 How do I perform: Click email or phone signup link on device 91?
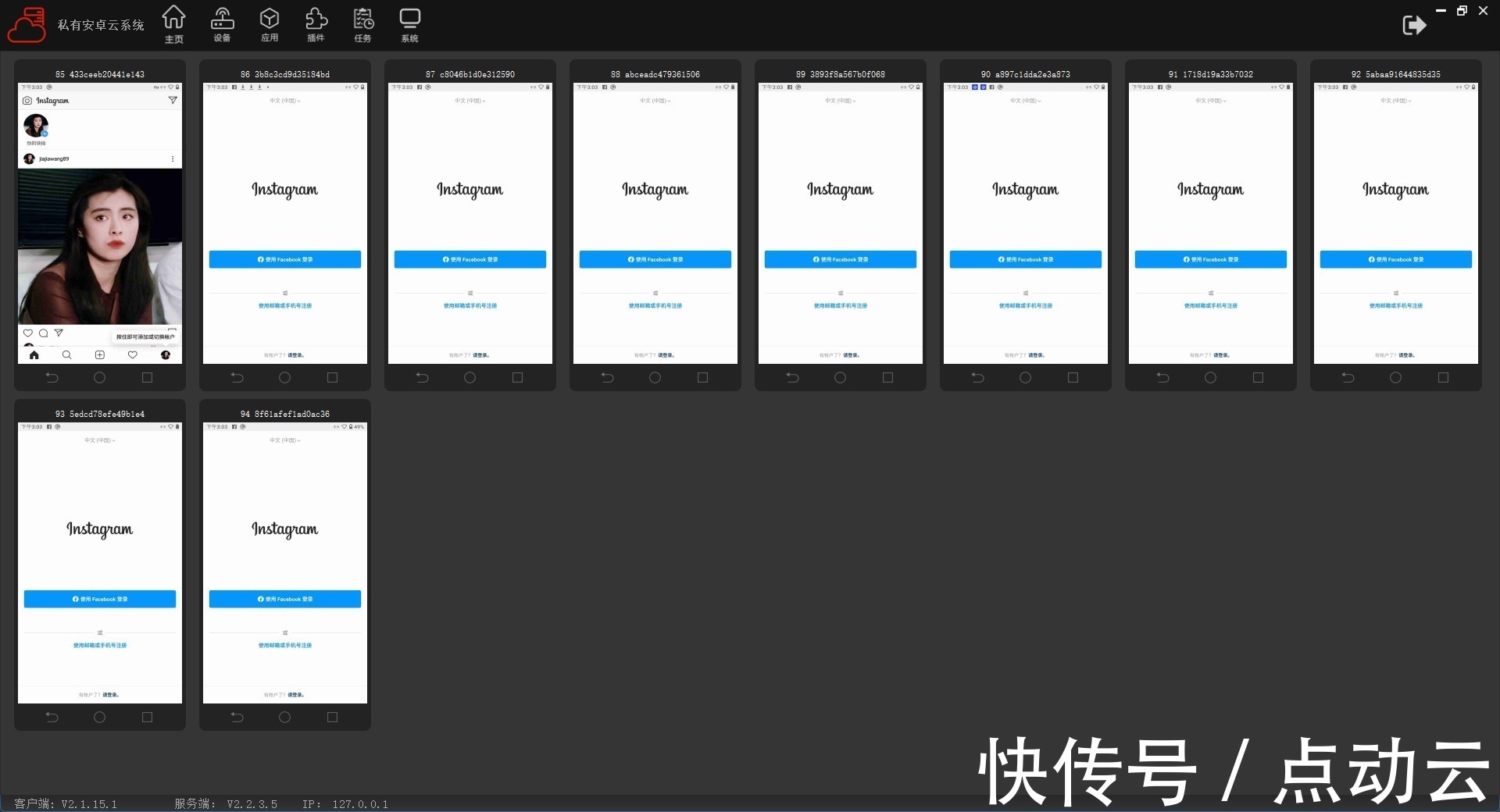tap(1211, 306)
